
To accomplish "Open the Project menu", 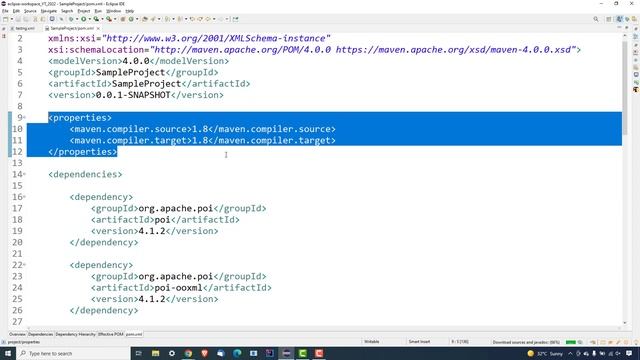I will click(84, 11).
